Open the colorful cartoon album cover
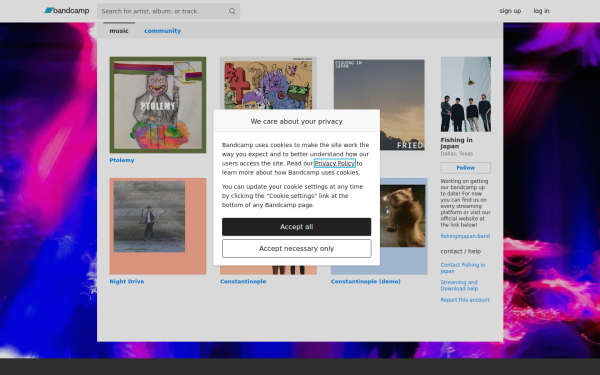The width and height of the screenshot is (600, 375). click(x=268, y=83)
